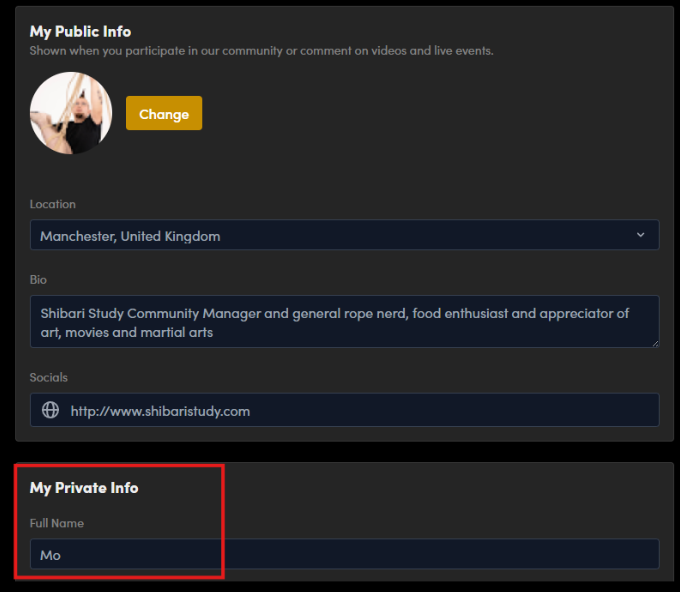
Task: Click the profile avatar picture
Action: pos(71,113)
